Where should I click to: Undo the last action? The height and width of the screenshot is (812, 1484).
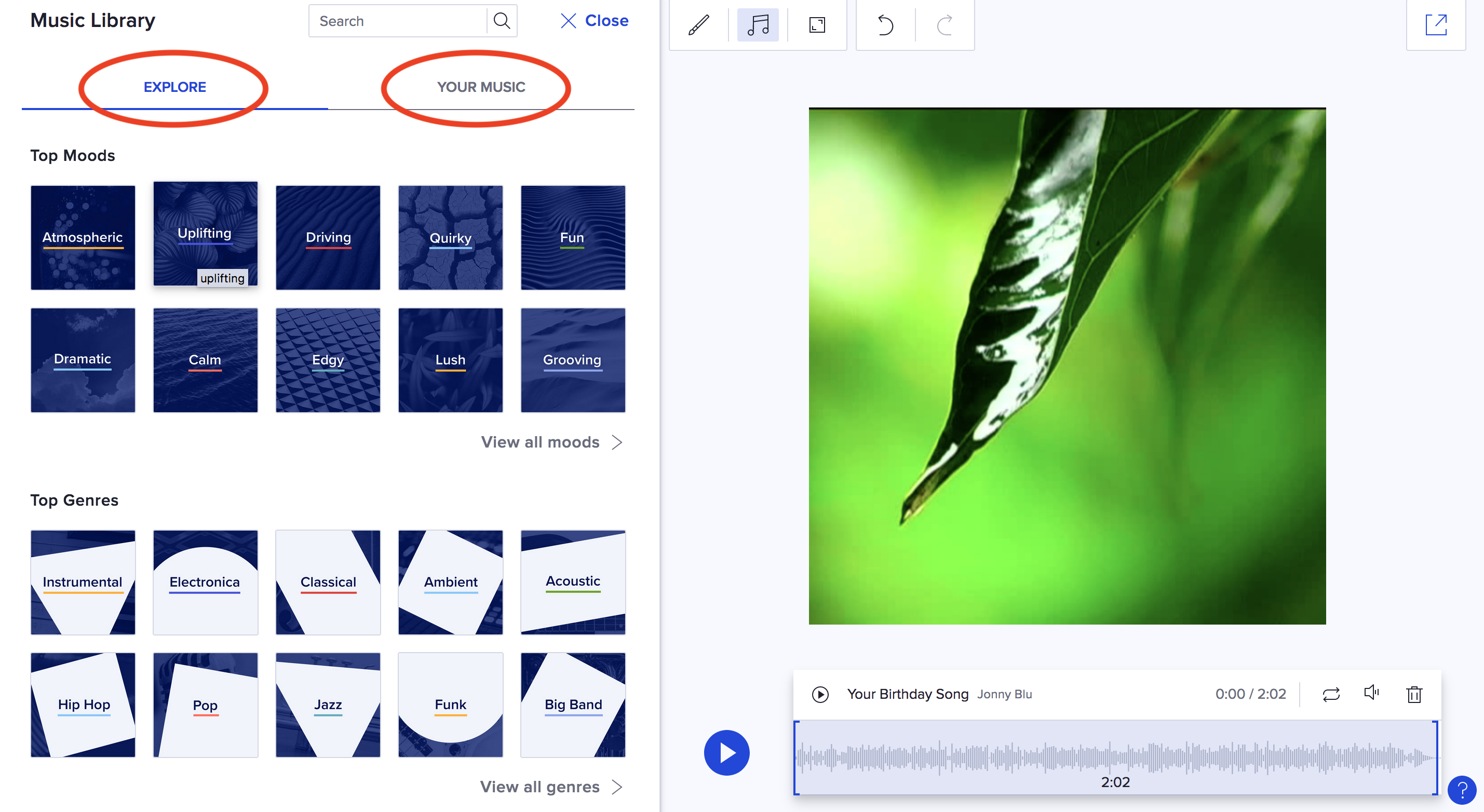885,25
